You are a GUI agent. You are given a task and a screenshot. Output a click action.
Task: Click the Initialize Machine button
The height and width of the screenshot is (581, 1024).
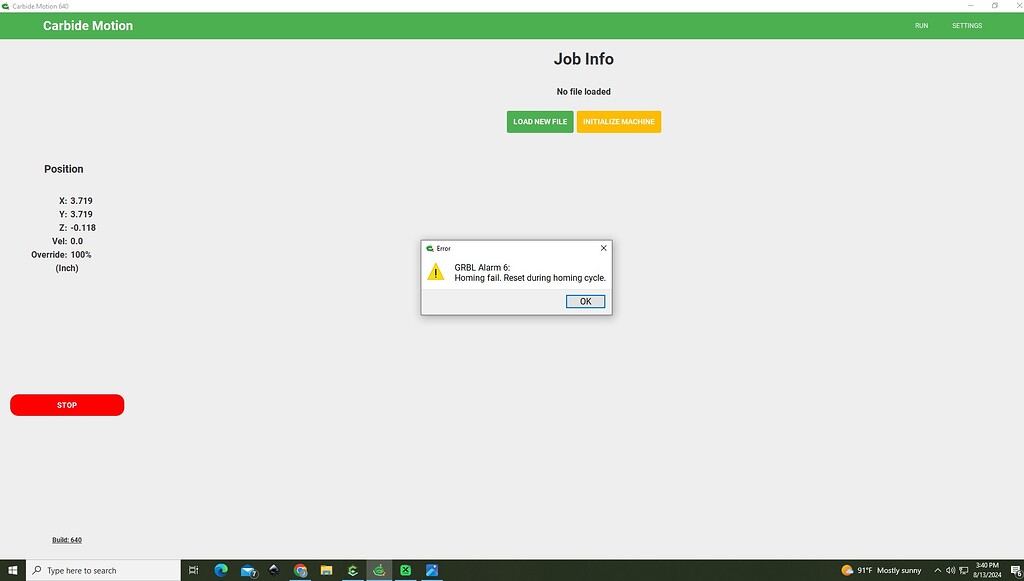[618, 122]
